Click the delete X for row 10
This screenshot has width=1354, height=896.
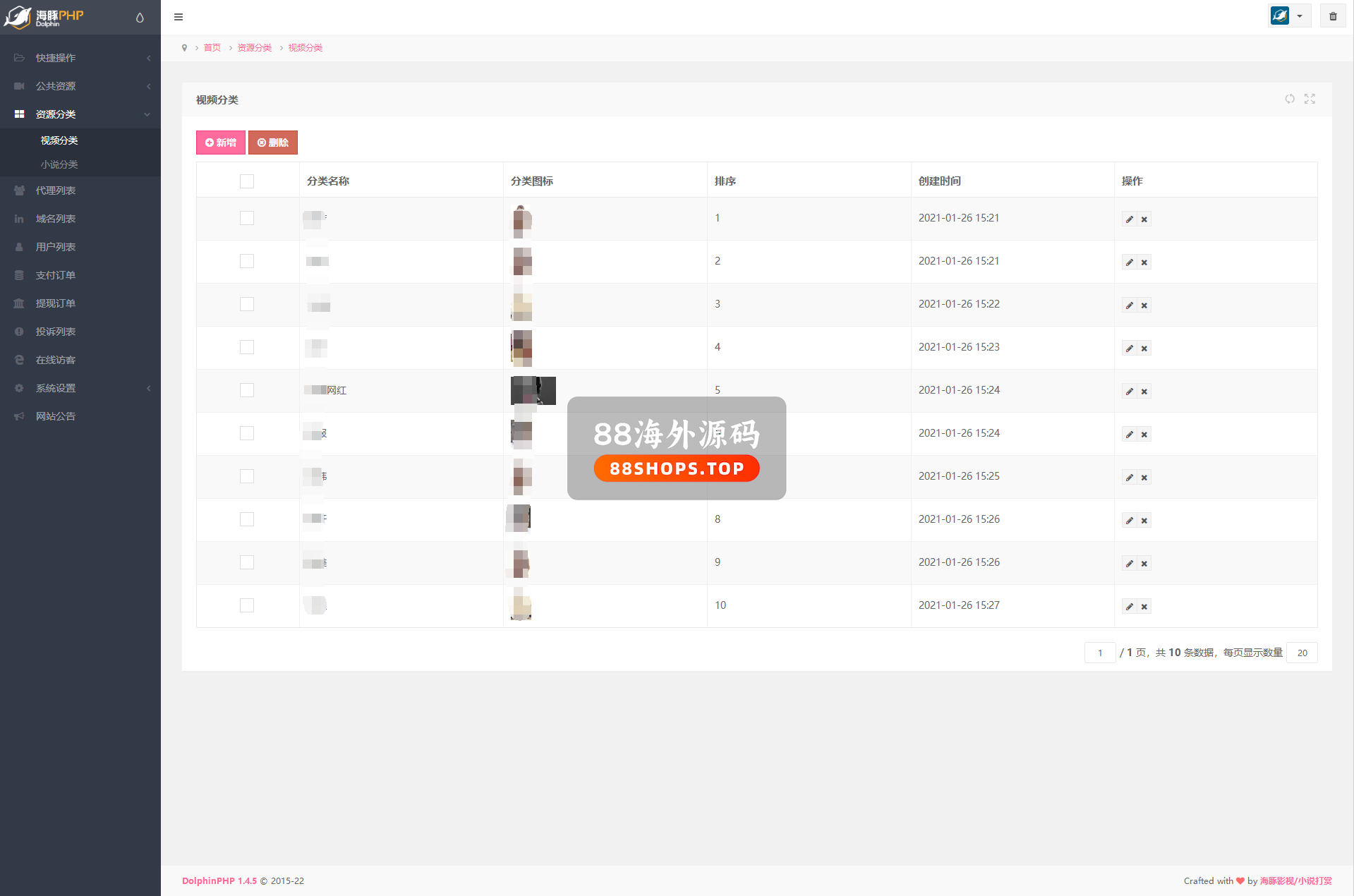click(x=1144, y=607)
